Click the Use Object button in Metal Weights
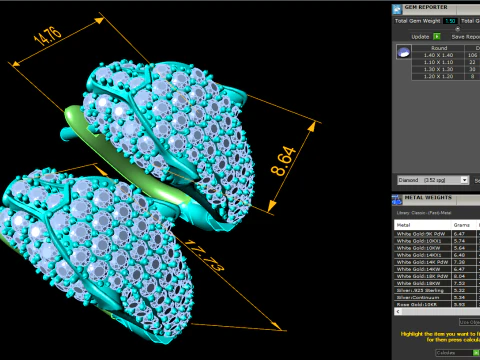 pos(470,322)
